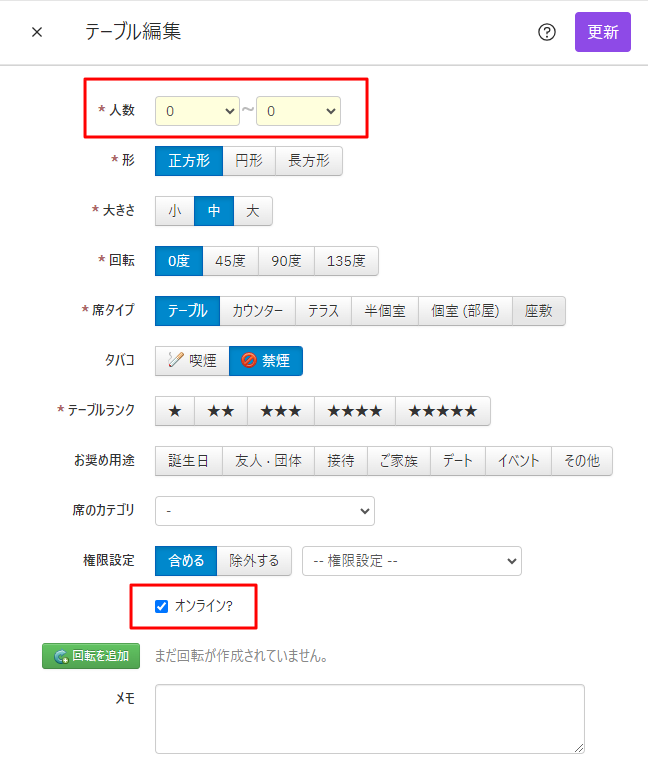Set table rank to four stars
This screenshot has width=648, height=770.
point(355,412)
